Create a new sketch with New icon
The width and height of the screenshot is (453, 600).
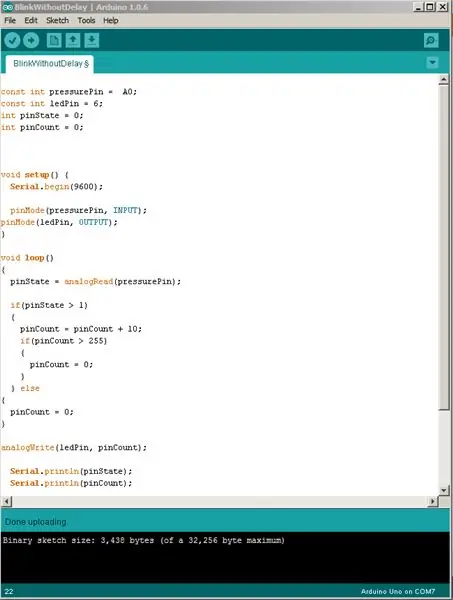54,40
